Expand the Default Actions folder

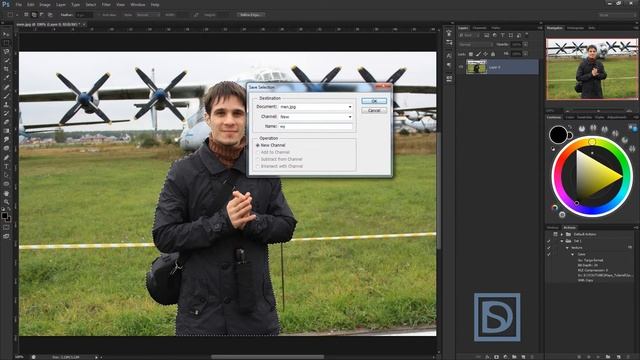click(562, 234)
